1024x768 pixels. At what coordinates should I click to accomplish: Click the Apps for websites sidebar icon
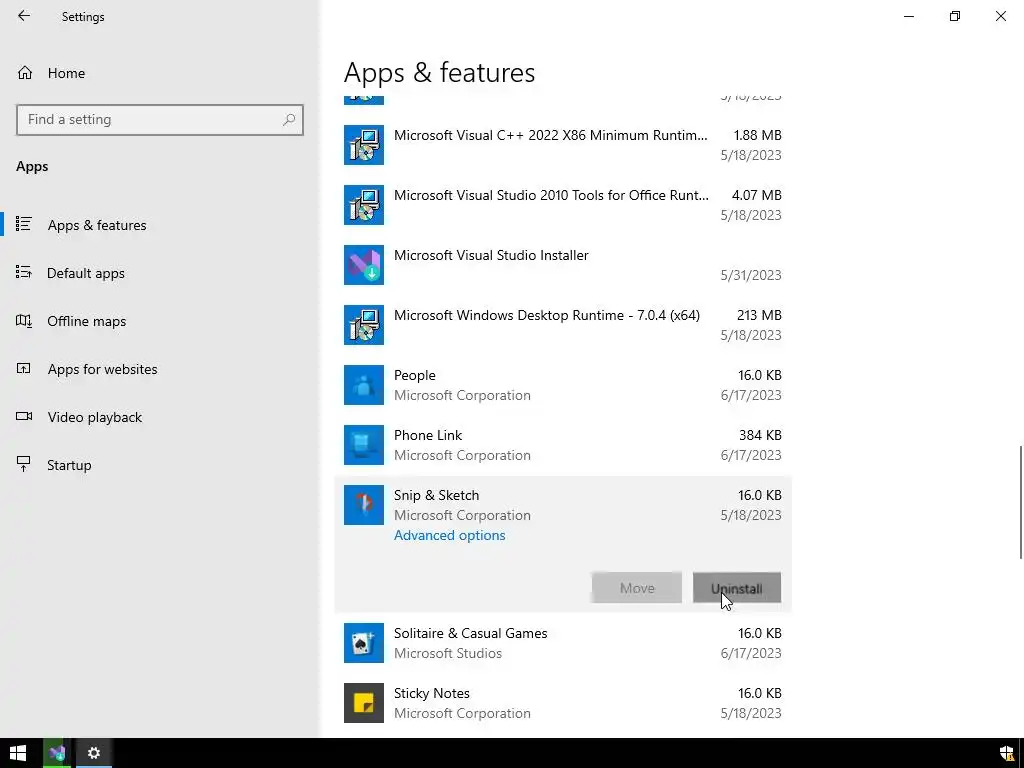[x=24, y=368]
